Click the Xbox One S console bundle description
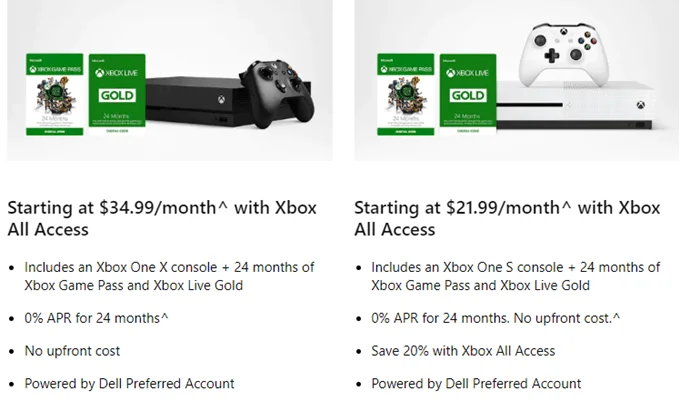 [x=515, y=276]
